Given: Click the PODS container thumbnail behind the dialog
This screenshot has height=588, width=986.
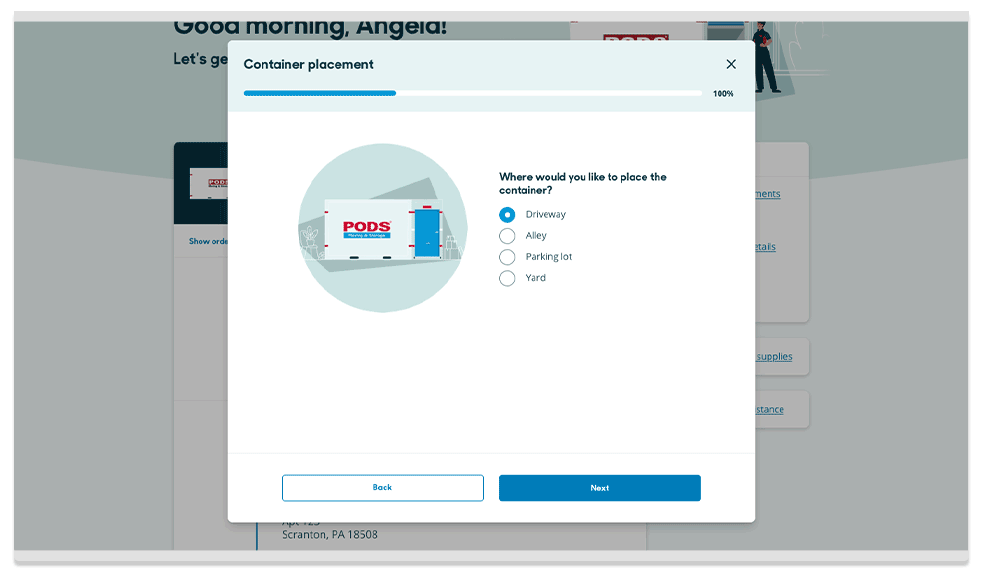Looking at the screenshot, I should pos(209,183).
